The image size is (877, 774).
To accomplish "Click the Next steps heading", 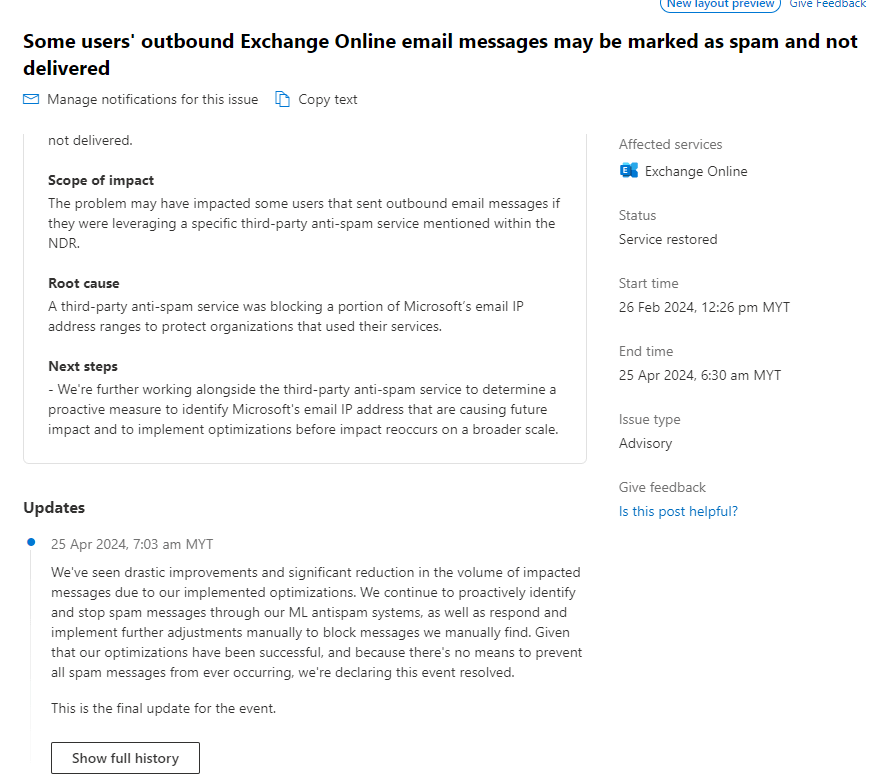I will pyautogui.click(x=83, y=366).
